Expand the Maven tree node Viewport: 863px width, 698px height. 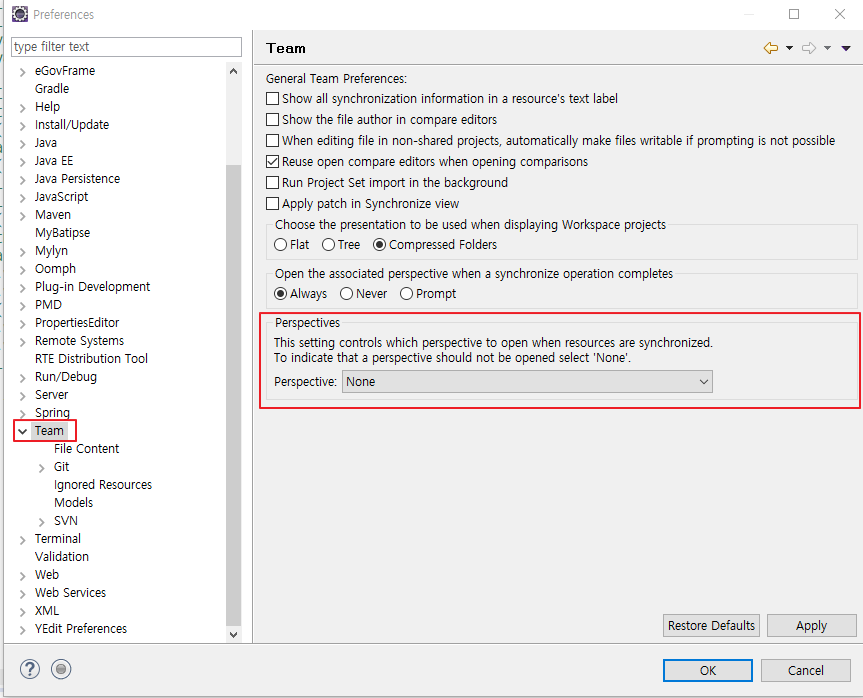[x=23, y=216]
